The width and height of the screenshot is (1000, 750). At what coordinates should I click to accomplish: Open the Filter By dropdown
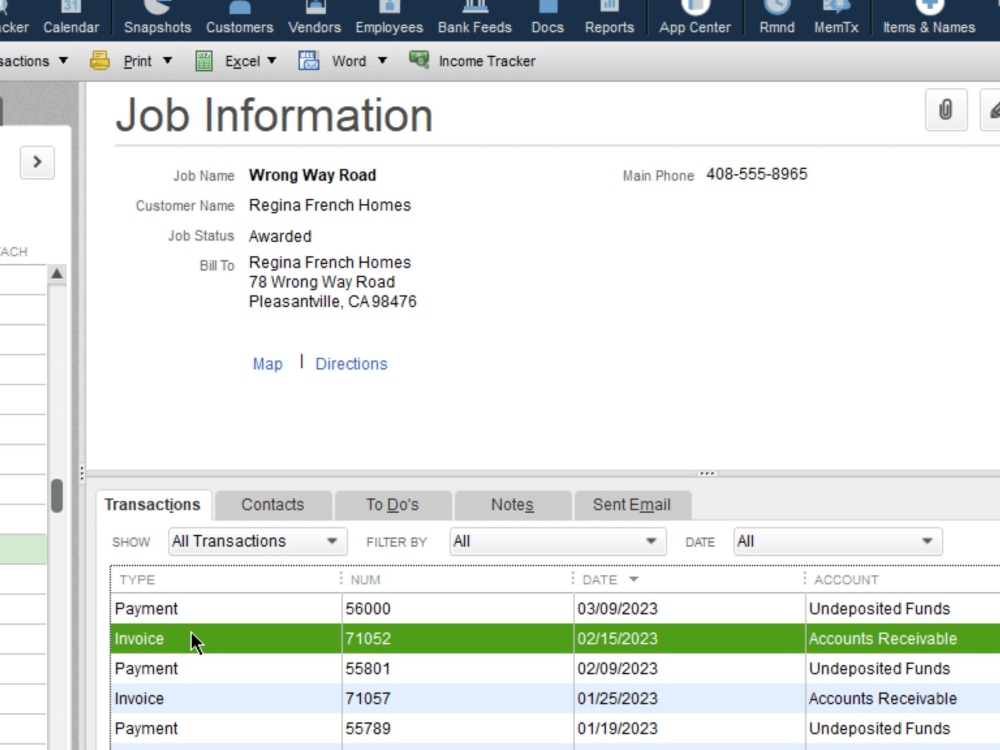pyautogui.click(x=557, y=540)
